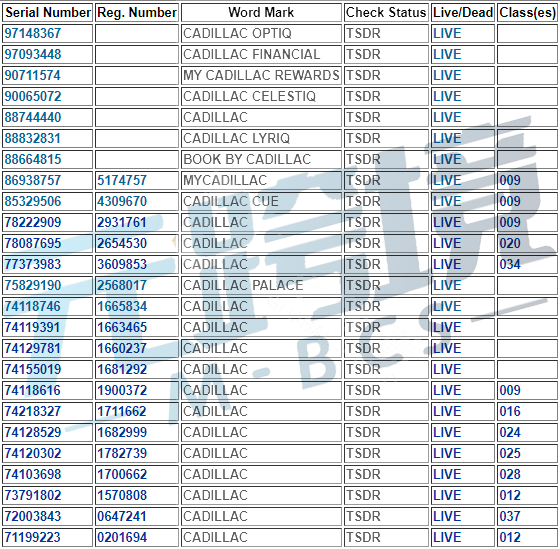Click LIVE status for CADILLAC LYRIQ row
This screenshot has height=549, width=560.
447,139
